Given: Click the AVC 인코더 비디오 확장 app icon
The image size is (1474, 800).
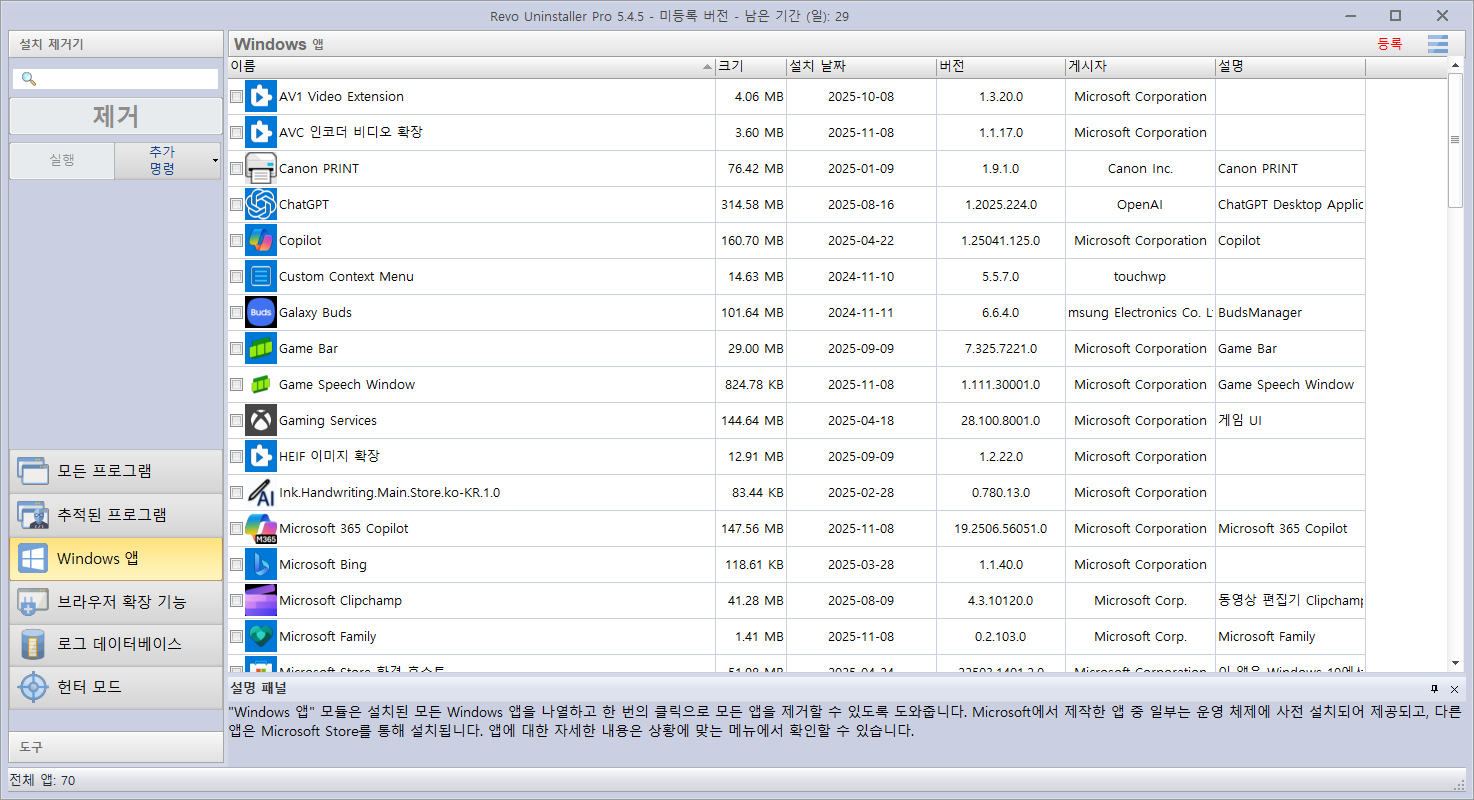Looking at the screenshot, I should pos(261,133).
